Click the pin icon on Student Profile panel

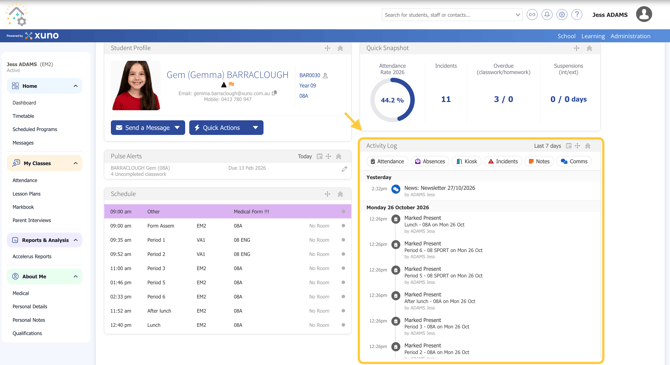pyautogui.click(x=340, y=48)
